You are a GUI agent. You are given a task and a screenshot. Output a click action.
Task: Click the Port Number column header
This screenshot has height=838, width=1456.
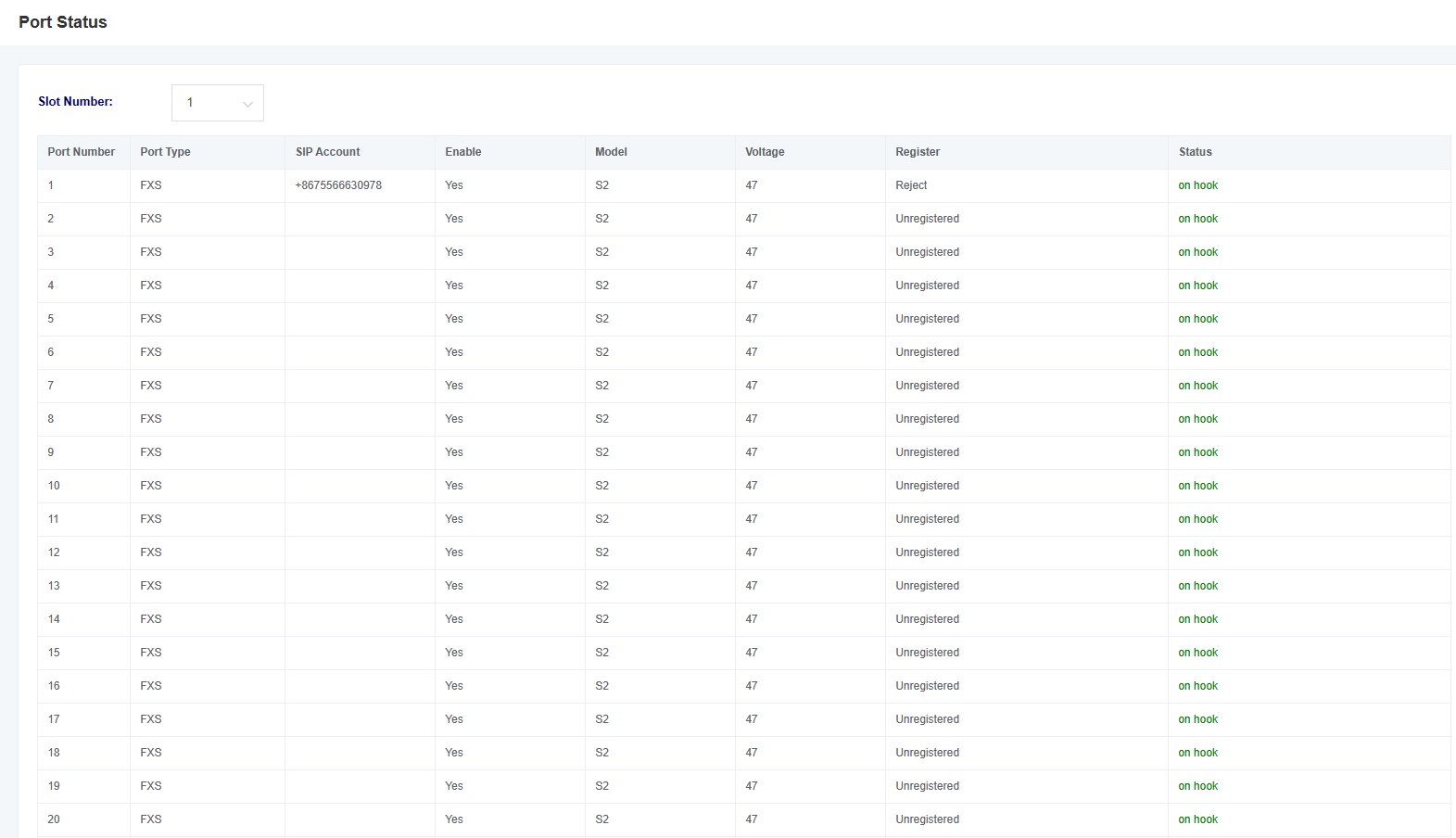82,152
